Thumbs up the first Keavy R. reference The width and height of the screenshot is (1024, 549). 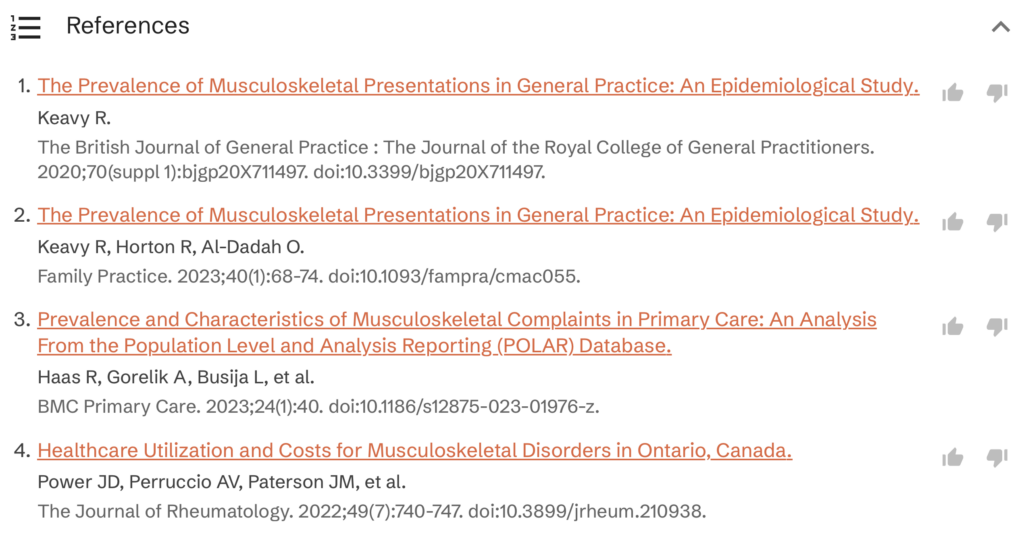click(953, 93)
